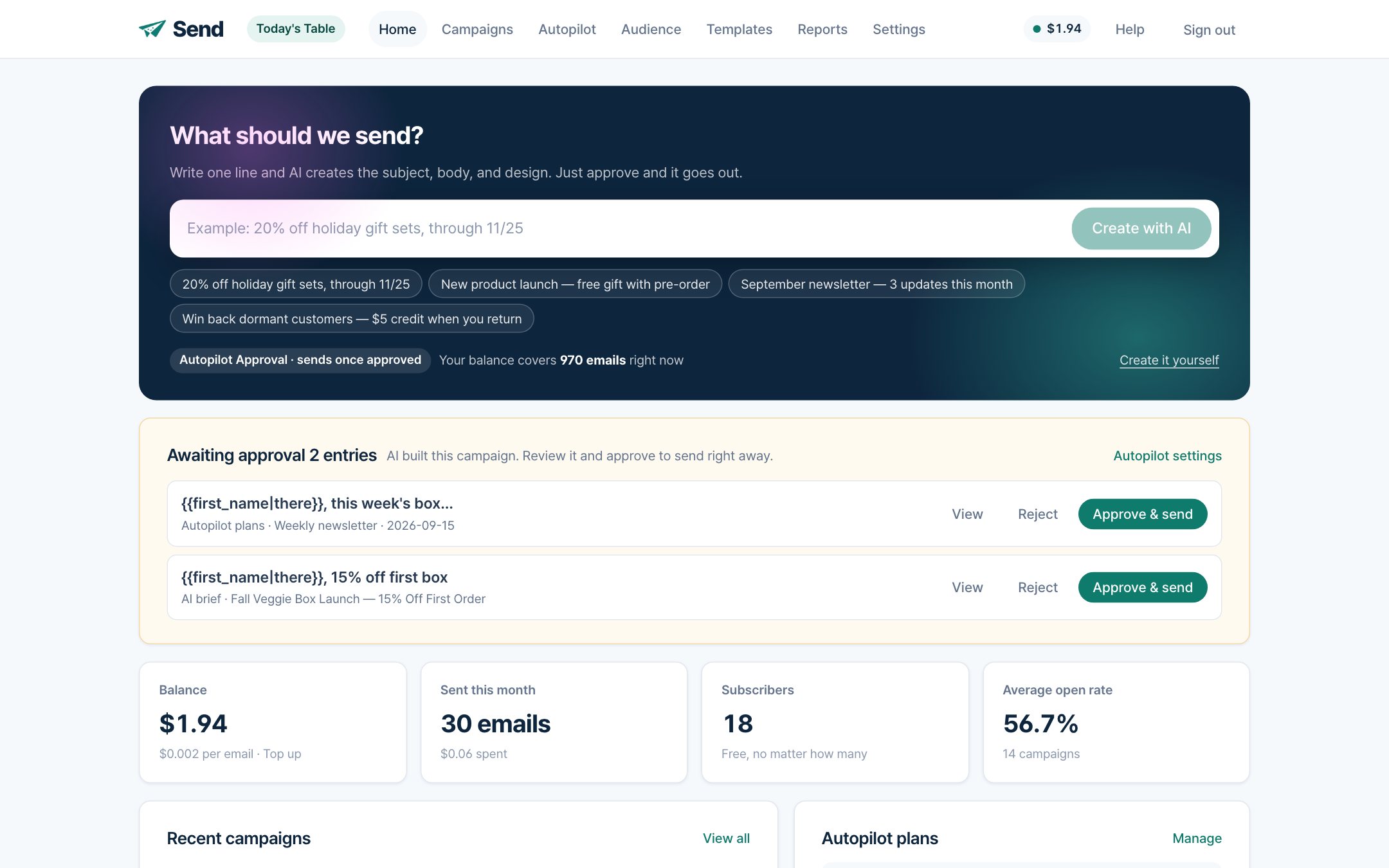This screenshot has height=868, width=1389.
Task: Click the subject "{{first_name|there}}, this week's box..."
Action: coord(317,503)
